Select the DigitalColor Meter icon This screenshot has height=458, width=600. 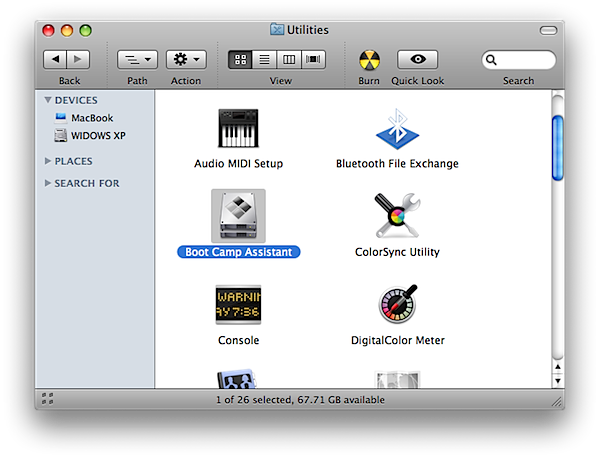pos(398,304)
